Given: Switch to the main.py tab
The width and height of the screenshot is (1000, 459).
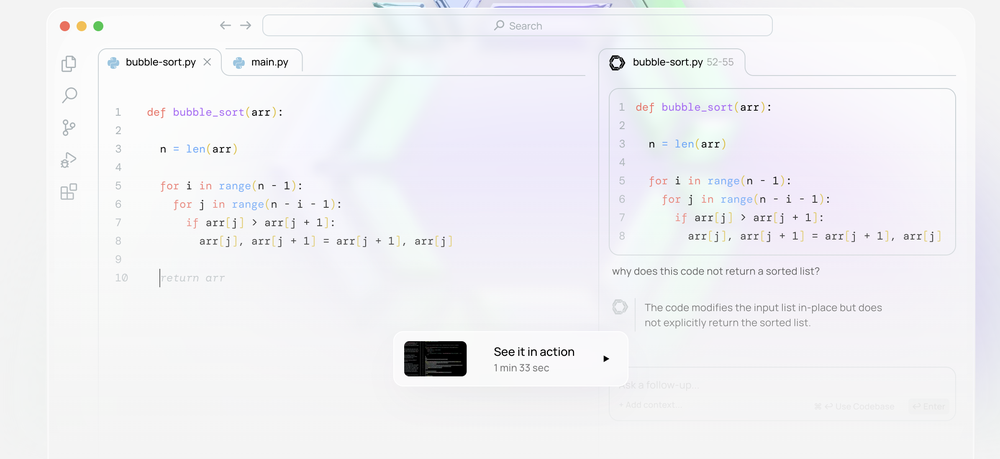Looking at the screenshot, I should (x=262, y=62).
